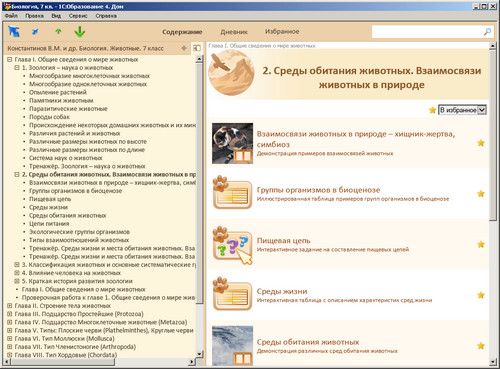Expand 5. Краткая история развития зоологии node
The width and height of the screenshot is (500, 369).
coord(17,281)
